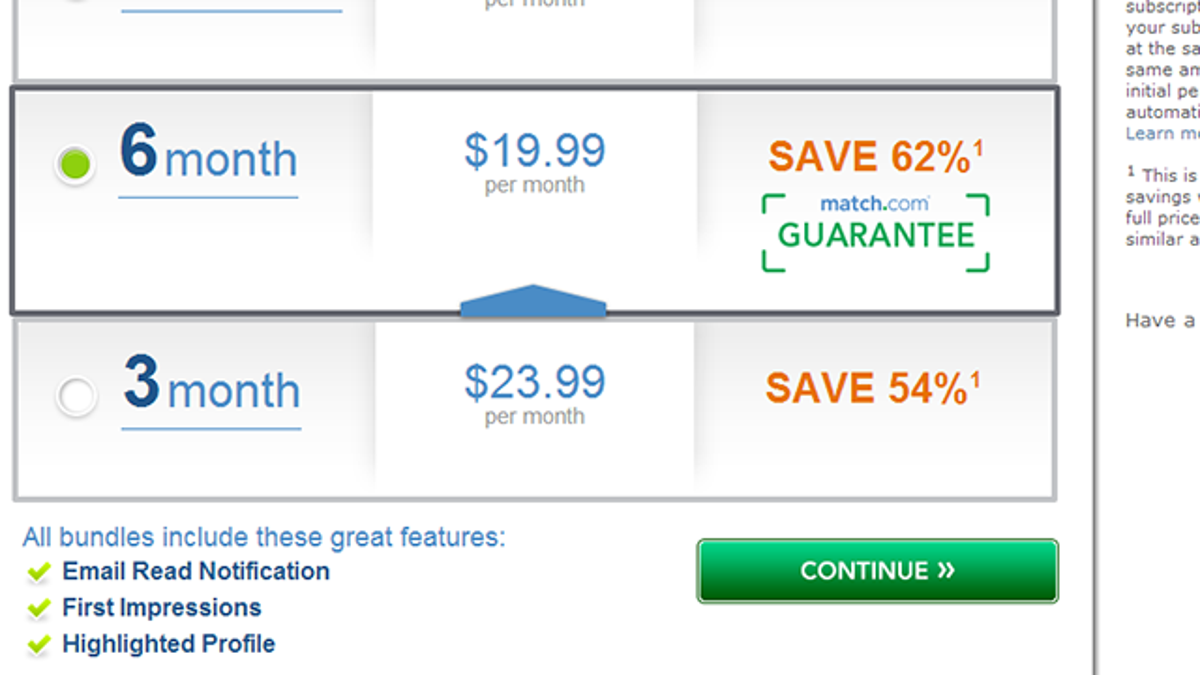
Task: Click checkmark icon beside Highlighted Profile
Action: pos(39,644)
